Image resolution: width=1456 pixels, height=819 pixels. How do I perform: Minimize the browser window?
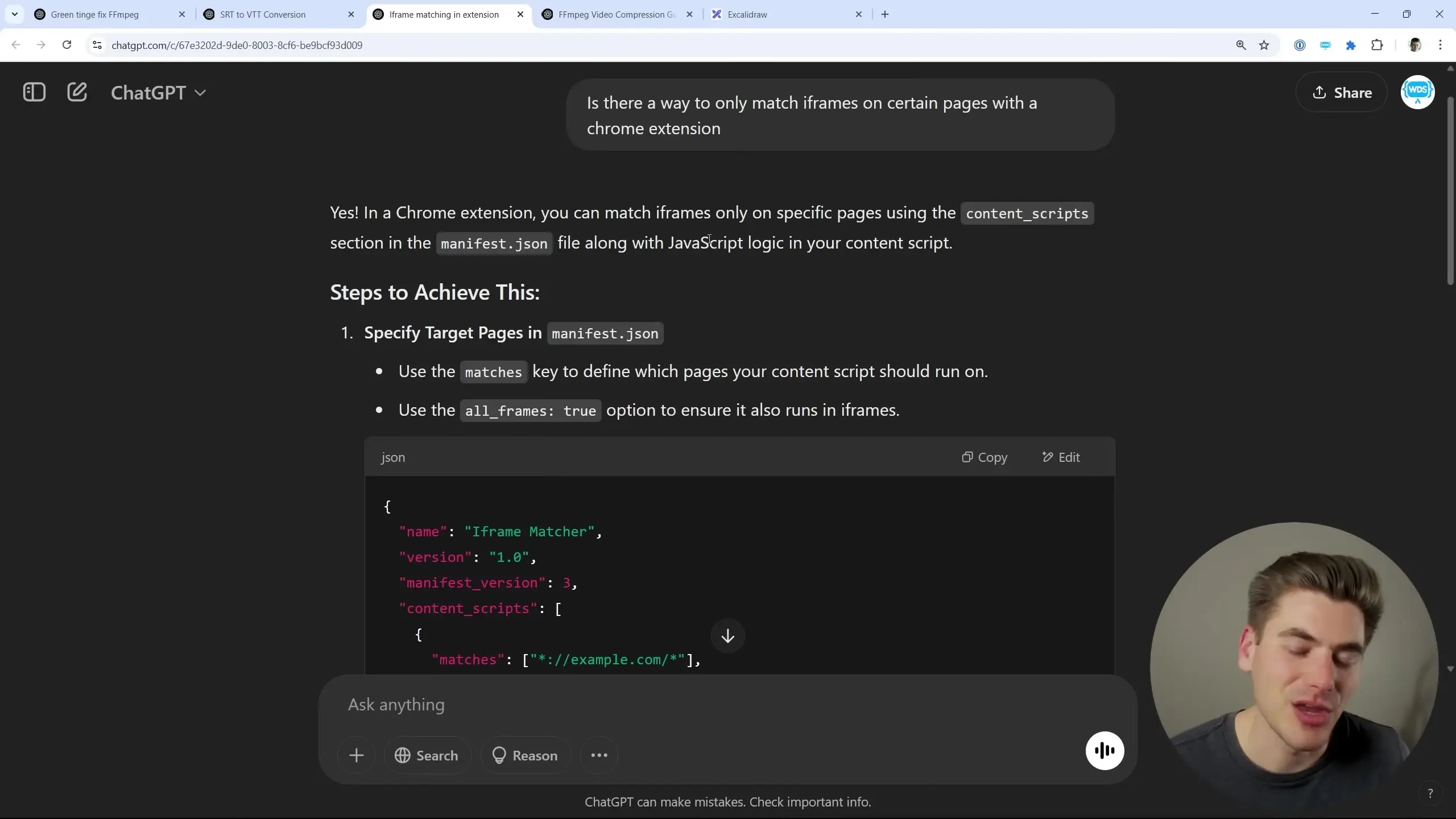1375,14
